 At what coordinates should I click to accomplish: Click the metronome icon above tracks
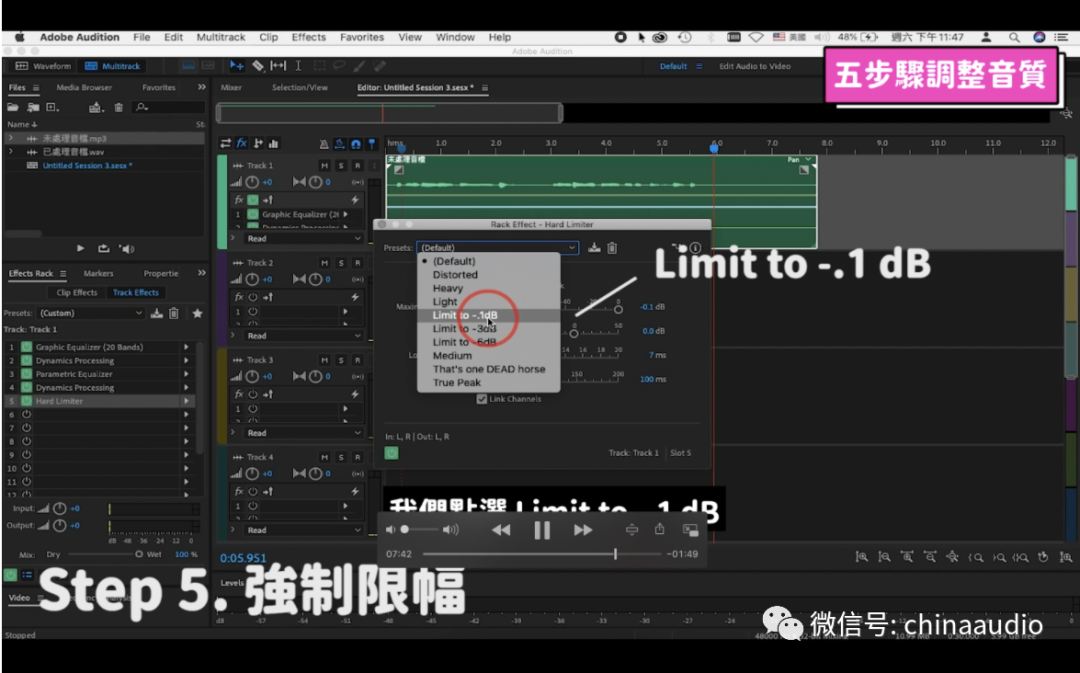tap(324, 143)
